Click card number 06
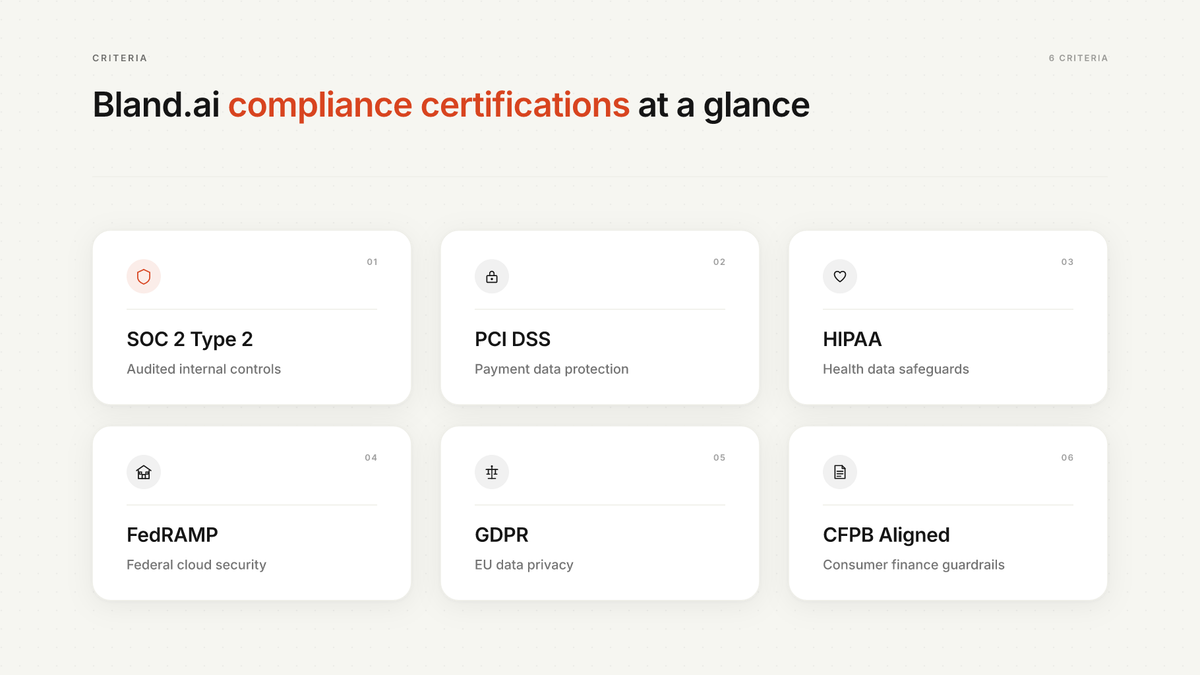Viewport: 1200px width, 675px height. tap(1068, 458)
